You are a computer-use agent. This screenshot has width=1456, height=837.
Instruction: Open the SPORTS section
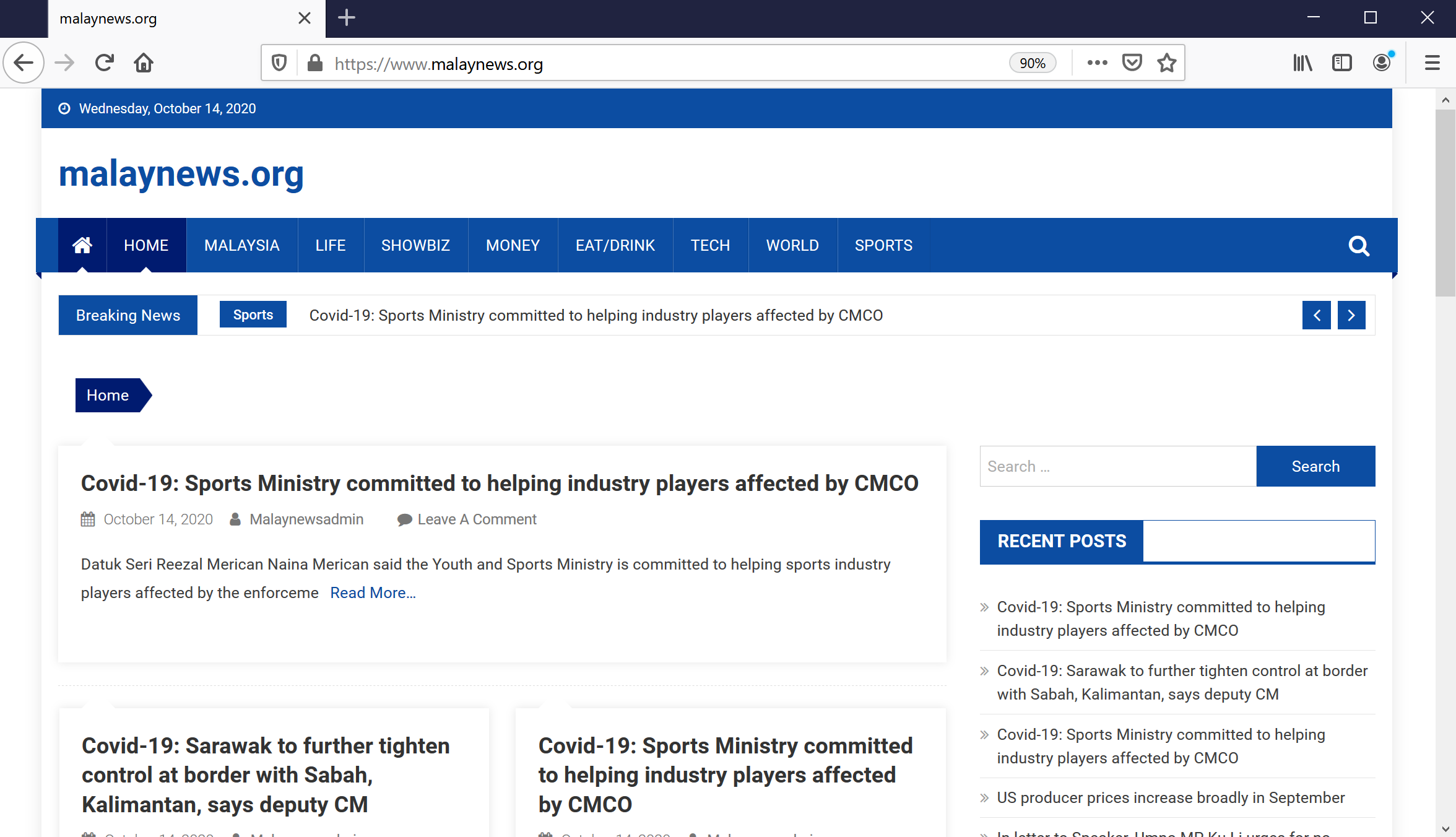point(884,245)
